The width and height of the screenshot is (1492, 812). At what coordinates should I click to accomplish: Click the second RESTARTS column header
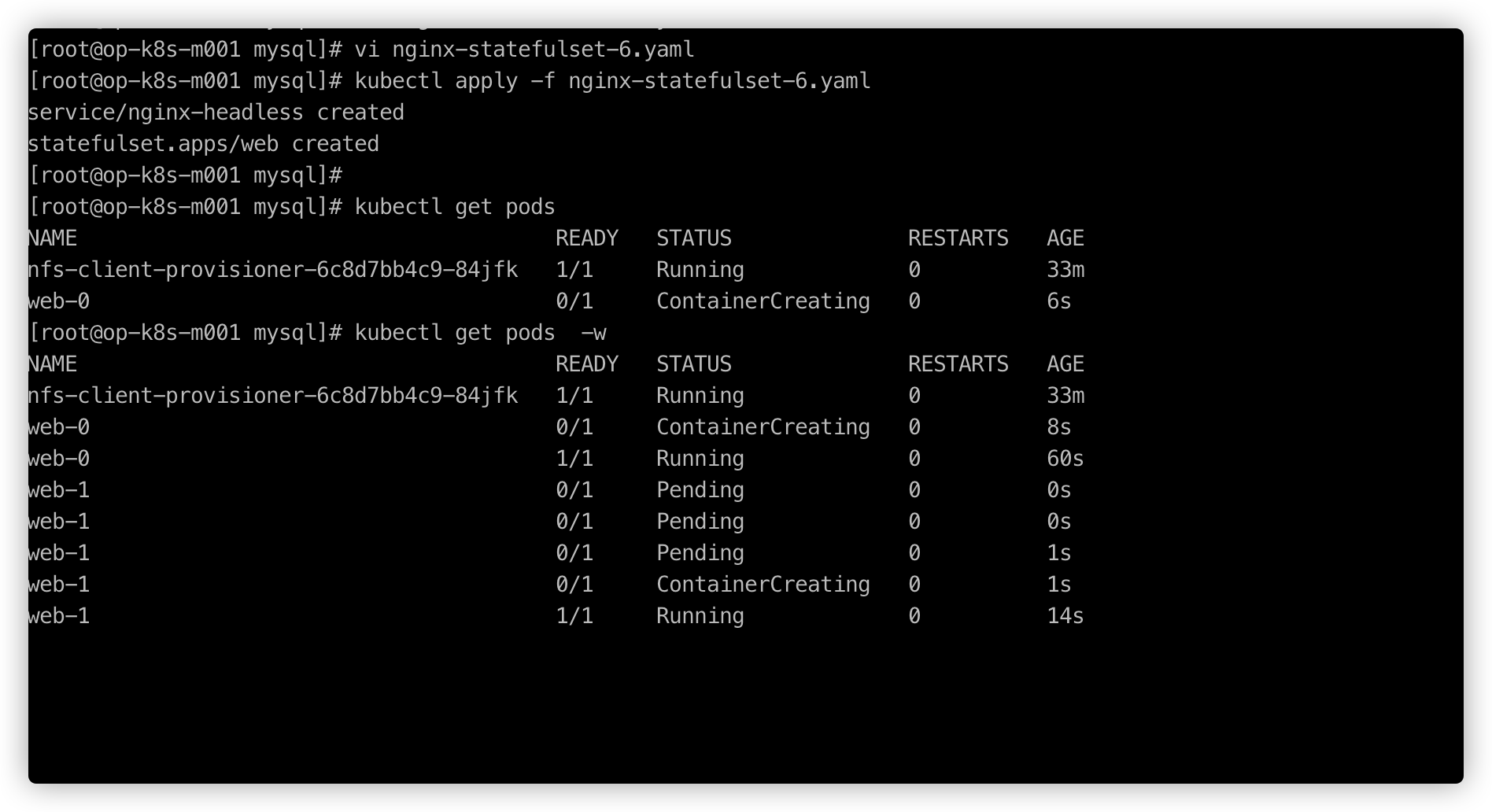coord(958,364)
